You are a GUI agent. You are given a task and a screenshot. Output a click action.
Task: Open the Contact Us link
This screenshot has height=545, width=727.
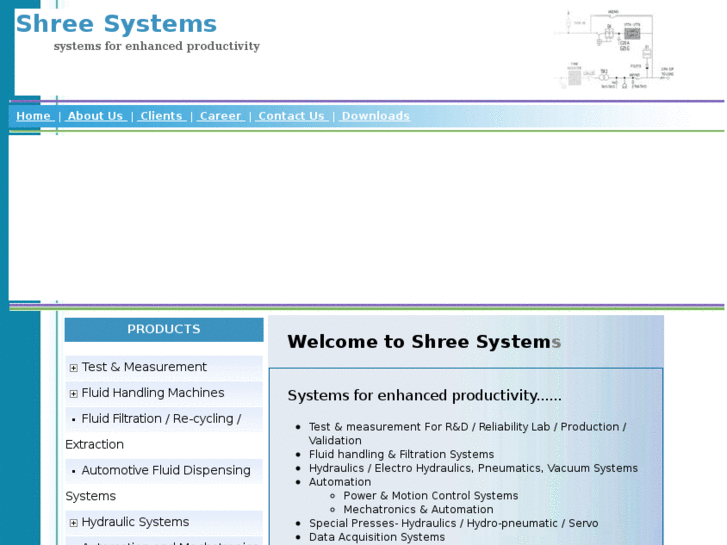[x=291, y=116]
